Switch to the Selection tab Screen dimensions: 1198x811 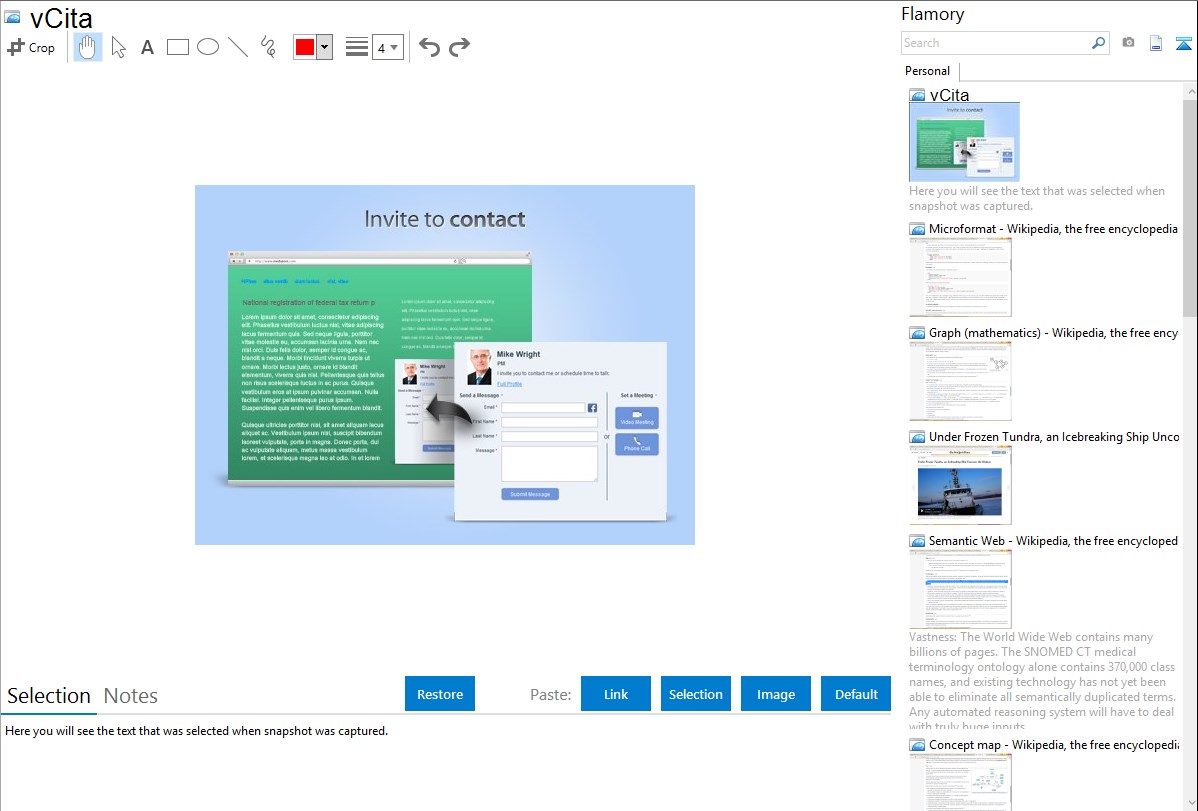click(x=49, y=696)
